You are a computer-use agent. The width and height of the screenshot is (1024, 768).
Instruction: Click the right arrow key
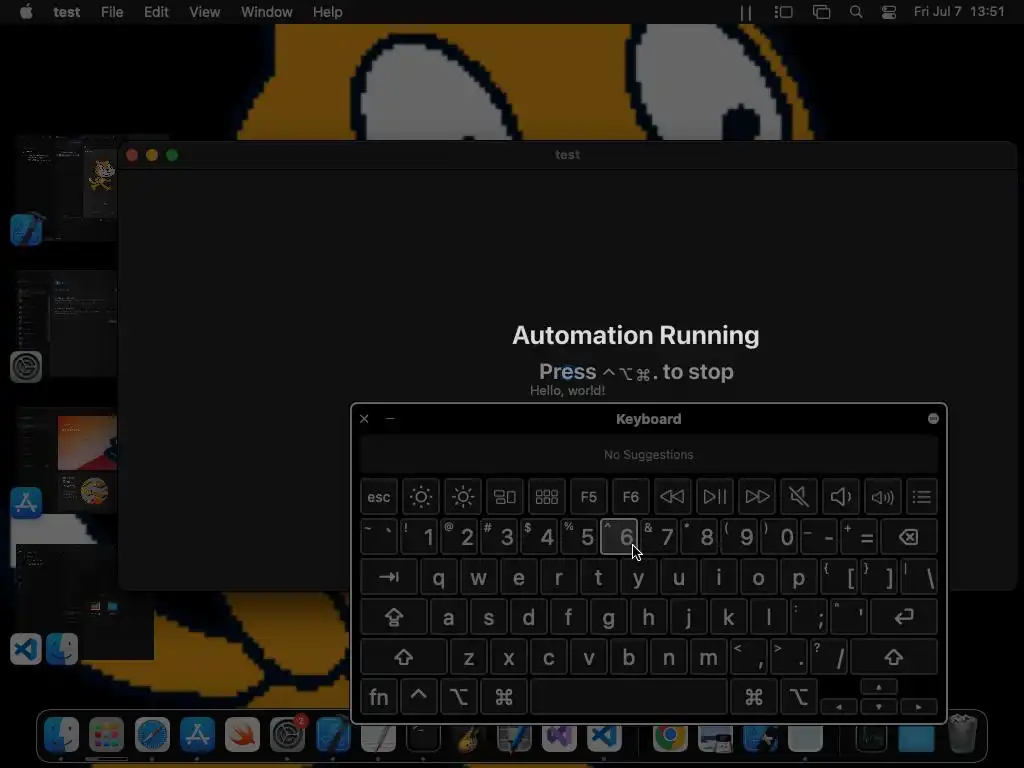coord(919,707)
